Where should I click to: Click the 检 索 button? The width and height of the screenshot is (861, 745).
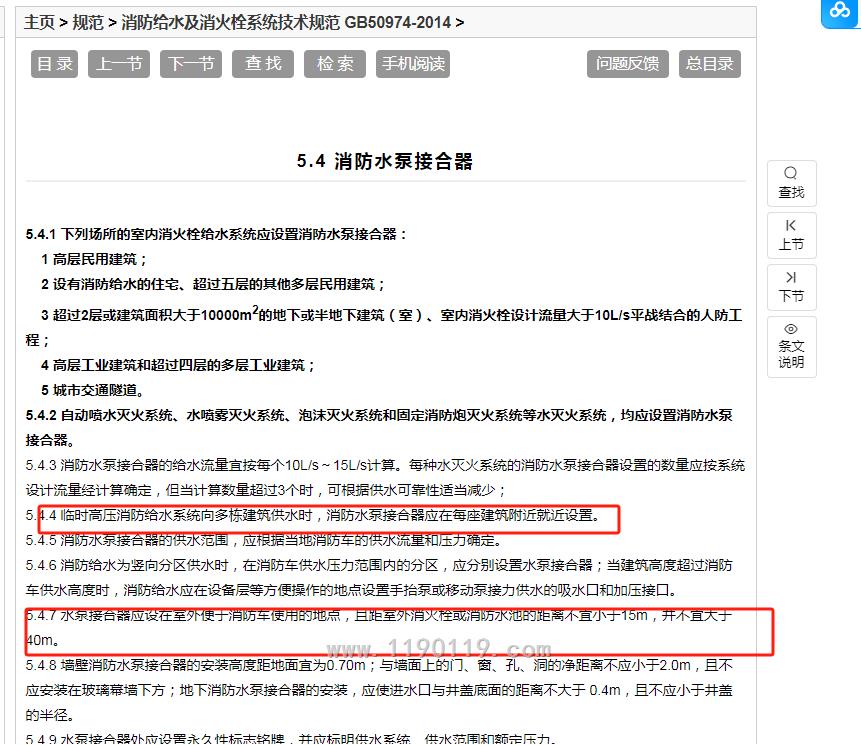click(x=335, y=64)
